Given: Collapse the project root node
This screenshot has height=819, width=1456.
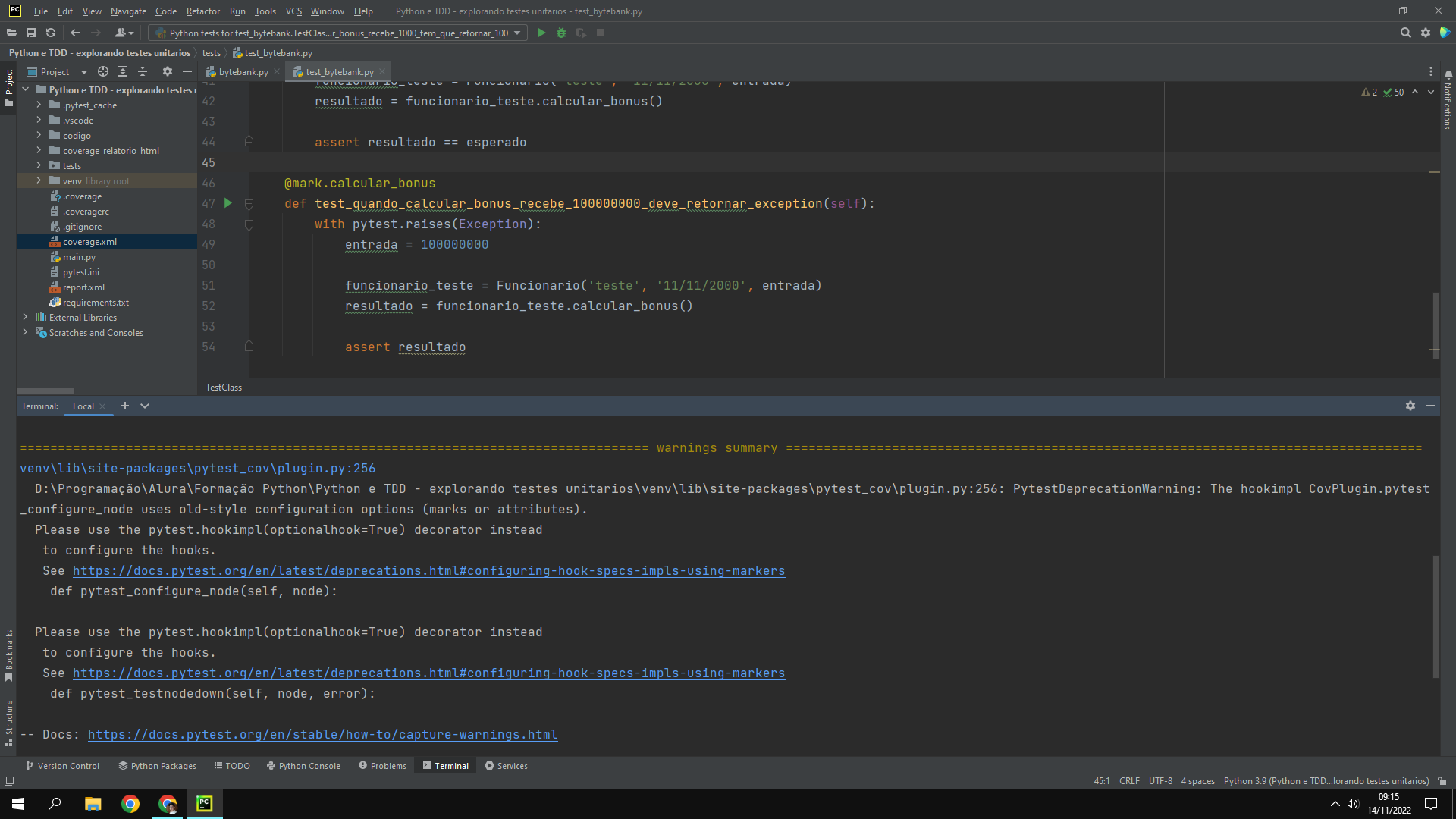Looking at the screenshot, I should 25,89.
